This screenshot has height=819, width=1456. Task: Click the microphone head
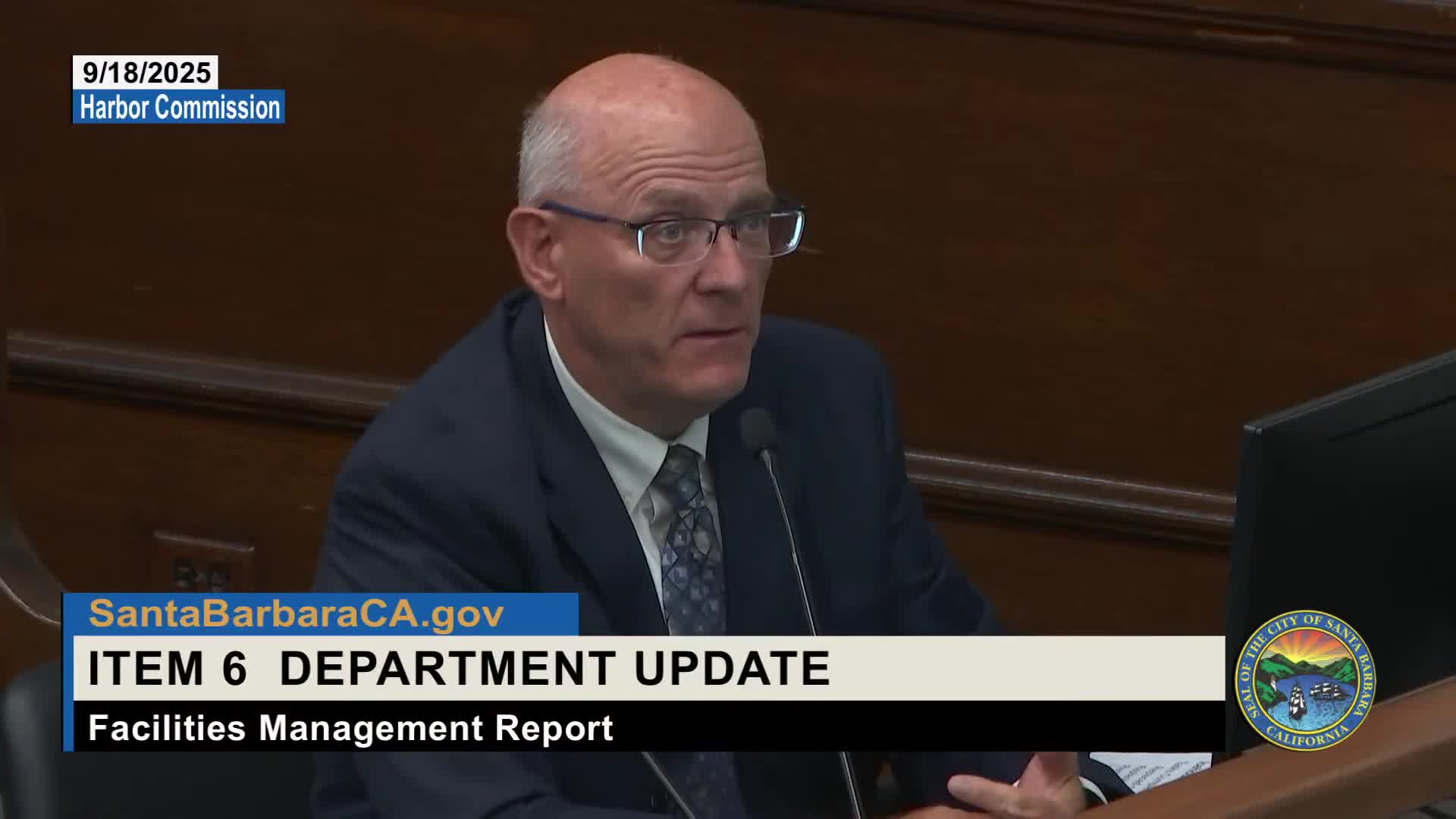tap(757, 428)
